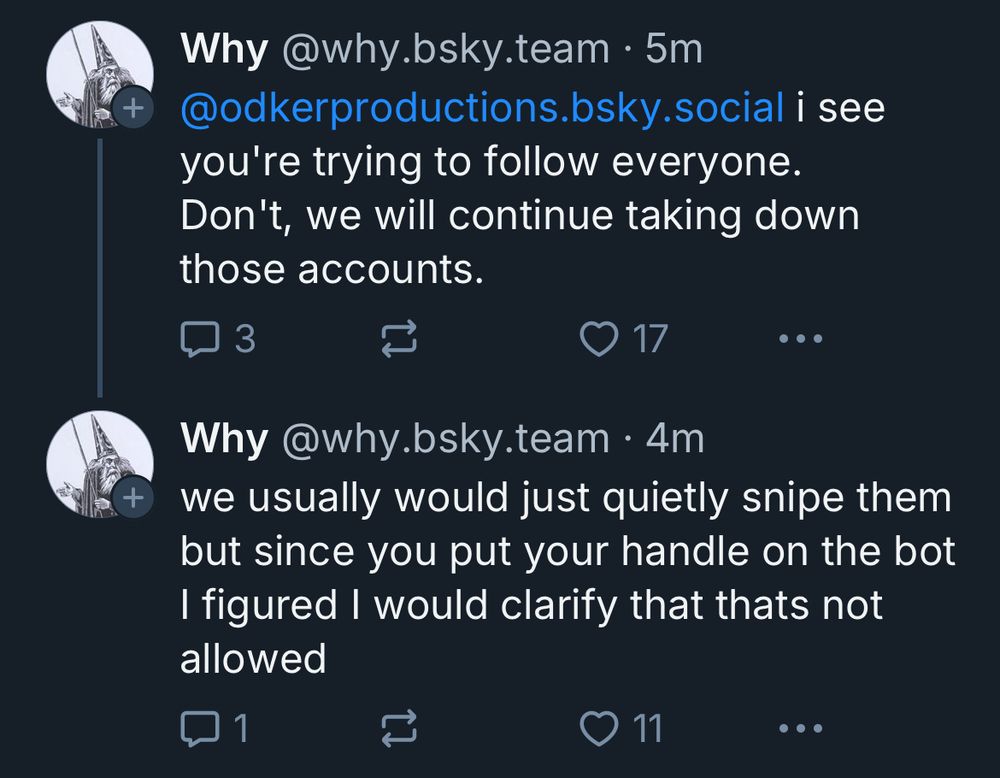Image resolution: width=1000 pixels, height=778 pixels.
Task: Open more options on the 4m post
Action: coord(801,729)
